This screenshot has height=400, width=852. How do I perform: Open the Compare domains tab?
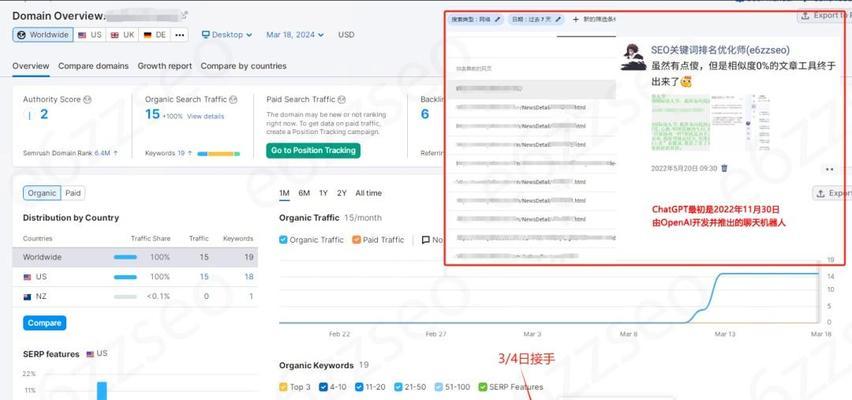pyautogui.click(x=93, y=66)
